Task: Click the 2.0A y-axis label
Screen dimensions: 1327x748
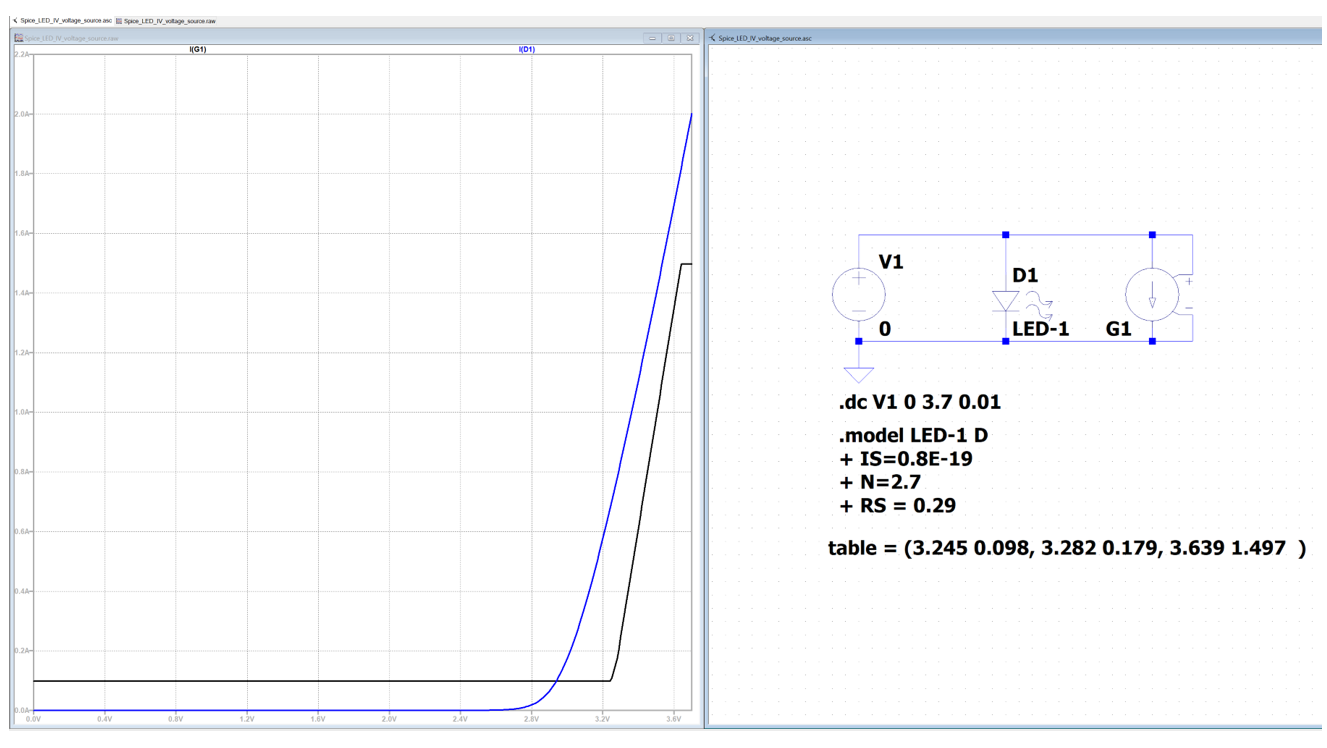Action: pos(22,114)
